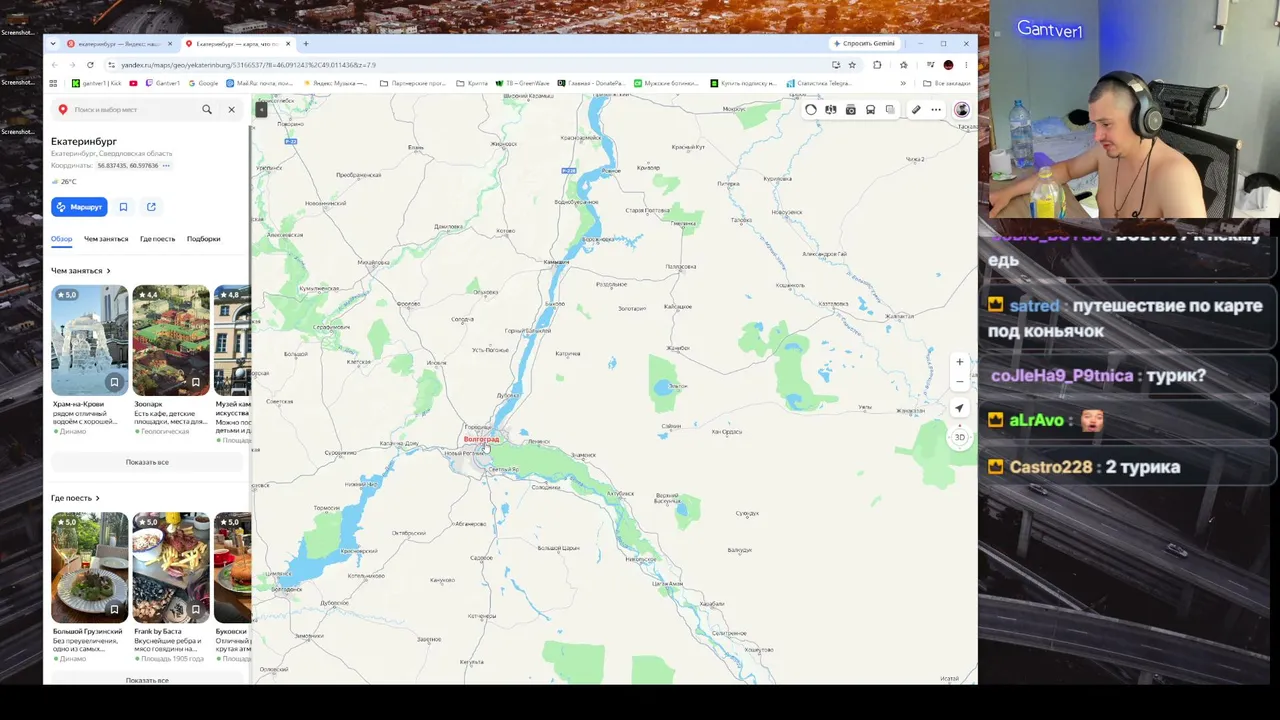
Task: Save Зоопарк with its bookmark icon
Action: [195, 382]
